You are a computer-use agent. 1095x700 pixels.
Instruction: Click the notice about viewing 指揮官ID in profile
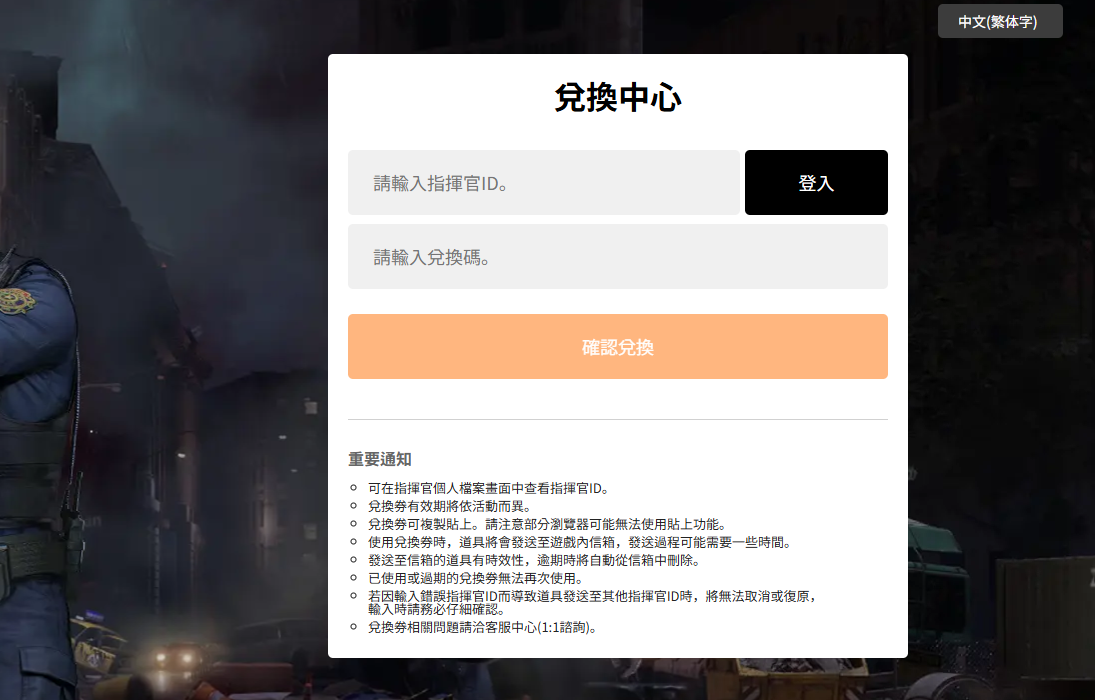click(488, 489)
